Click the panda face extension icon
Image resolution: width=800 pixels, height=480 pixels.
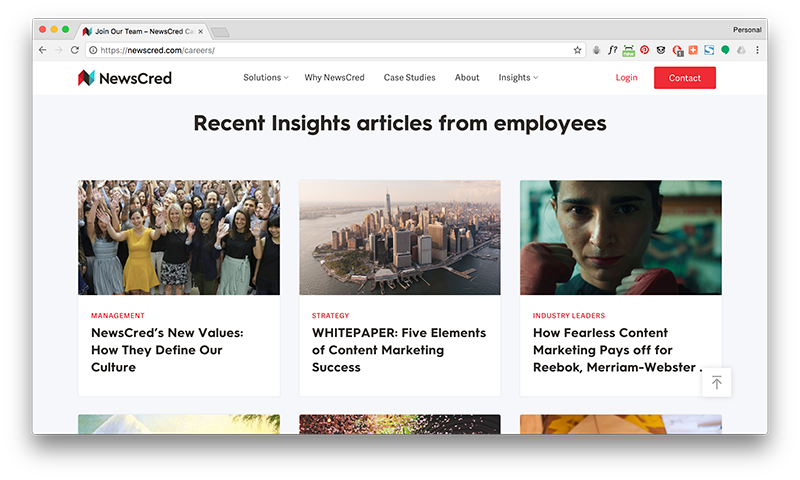pos(661,49)
